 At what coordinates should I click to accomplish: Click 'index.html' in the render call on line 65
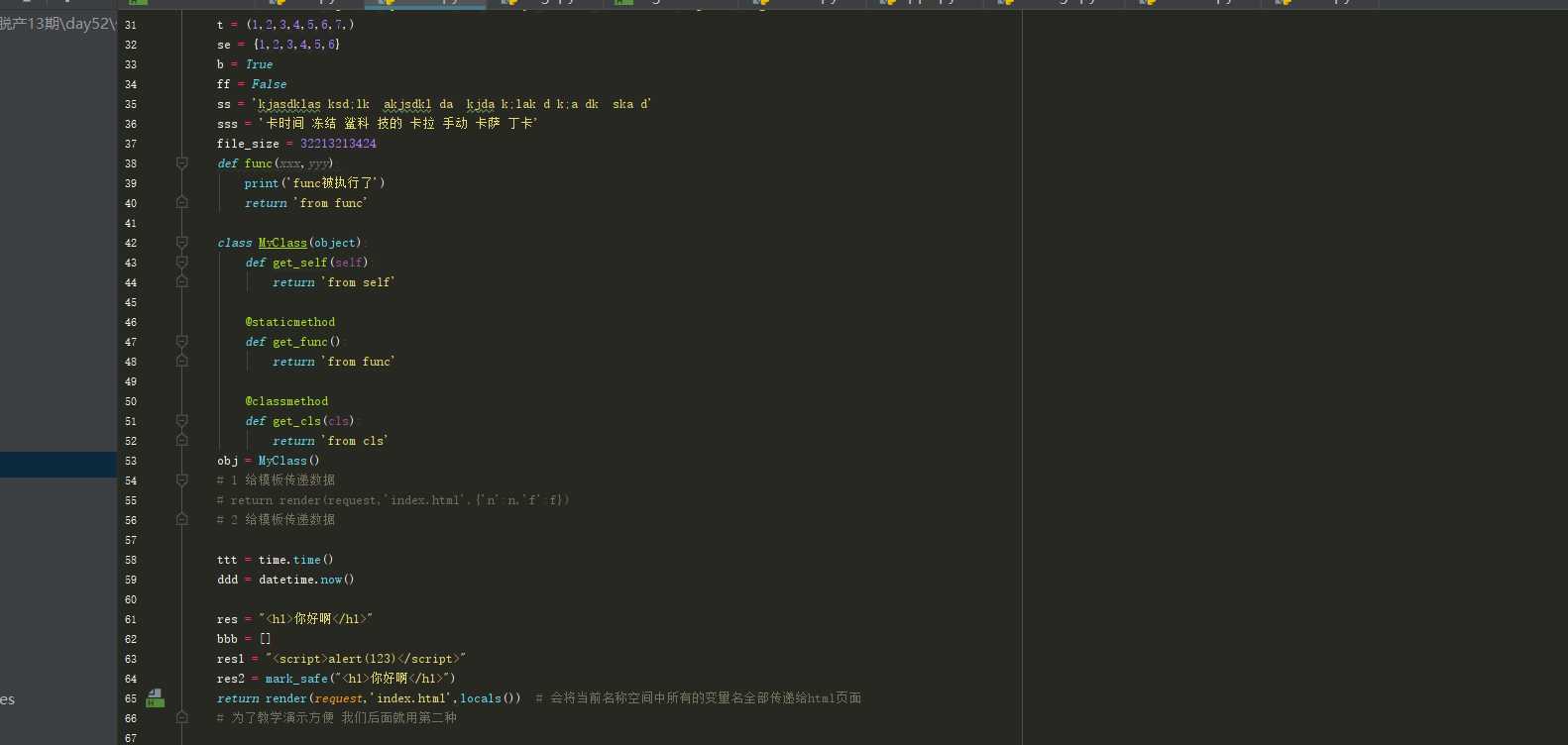(411, 698)
